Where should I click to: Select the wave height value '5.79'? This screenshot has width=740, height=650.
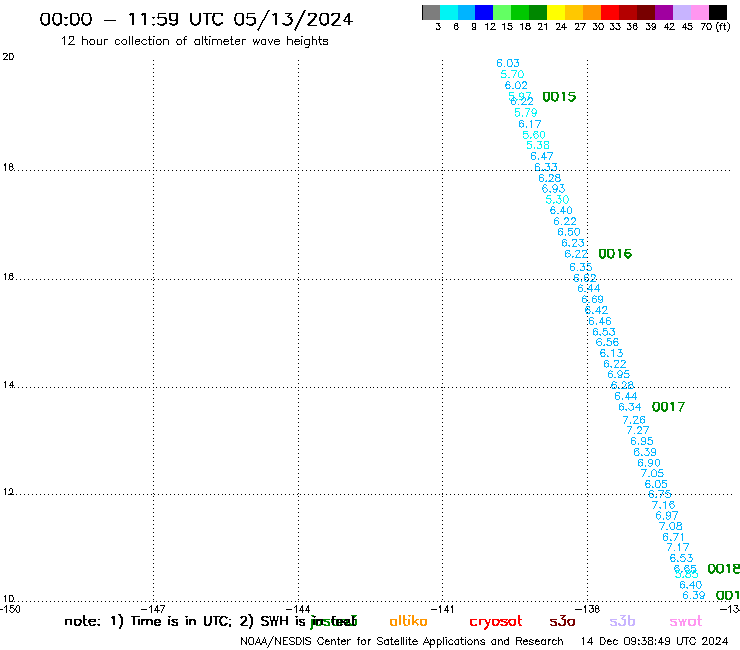click(x=526, y=113)
